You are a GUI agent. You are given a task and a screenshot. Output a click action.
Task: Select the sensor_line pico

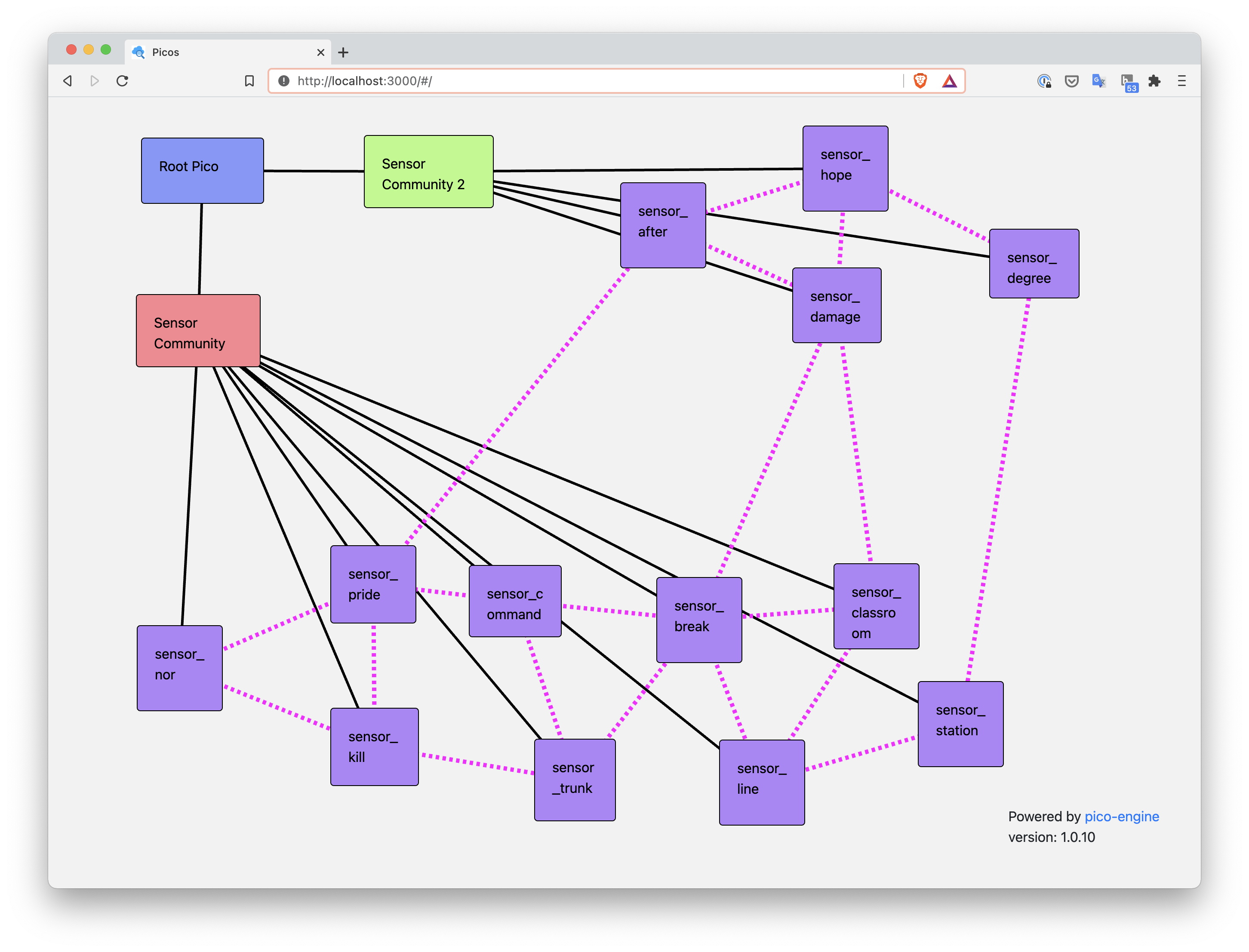pos(762,783)
